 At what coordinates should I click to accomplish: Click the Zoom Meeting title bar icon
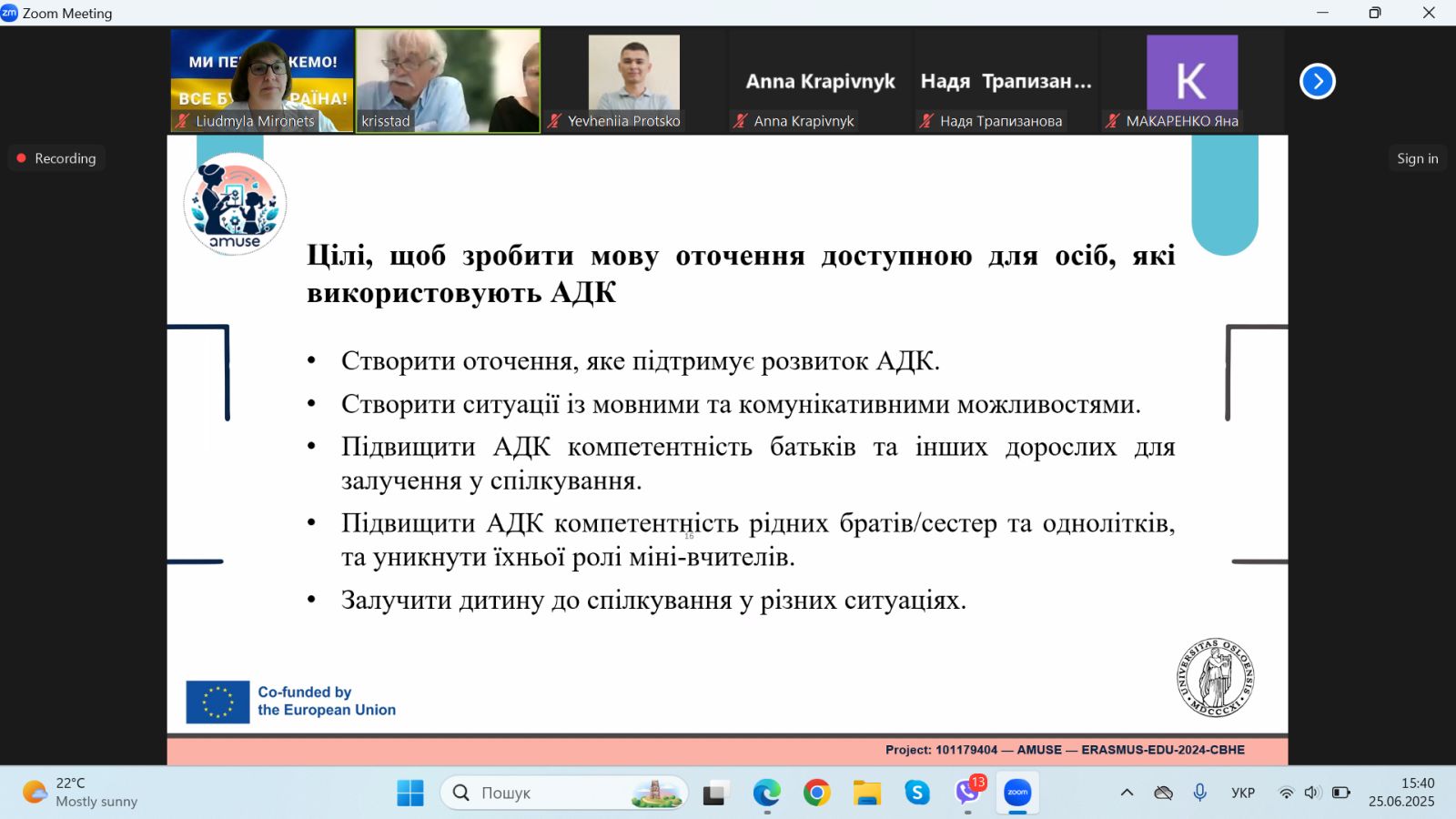point(9,13)
